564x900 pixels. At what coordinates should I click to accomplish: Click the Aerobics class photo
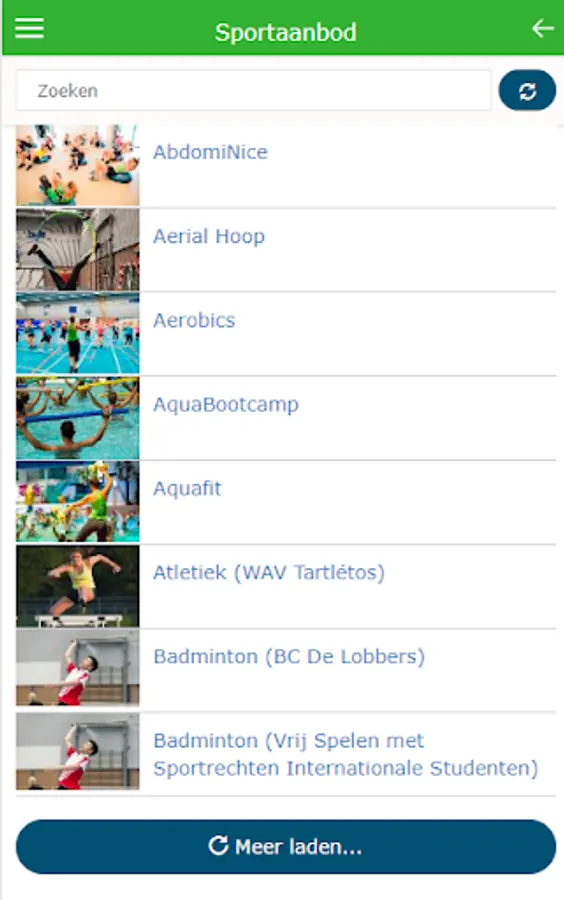point(77,333)
